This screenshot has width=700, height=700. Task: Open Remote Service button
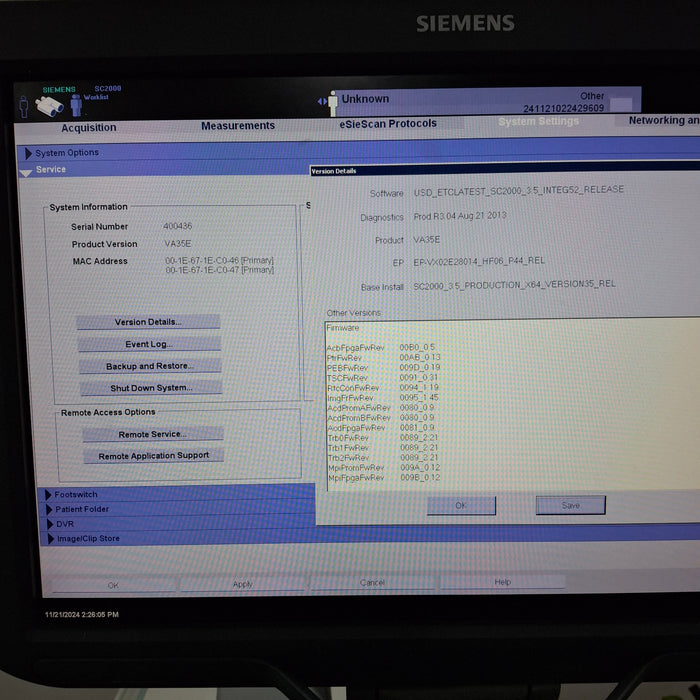click(153, 434)
